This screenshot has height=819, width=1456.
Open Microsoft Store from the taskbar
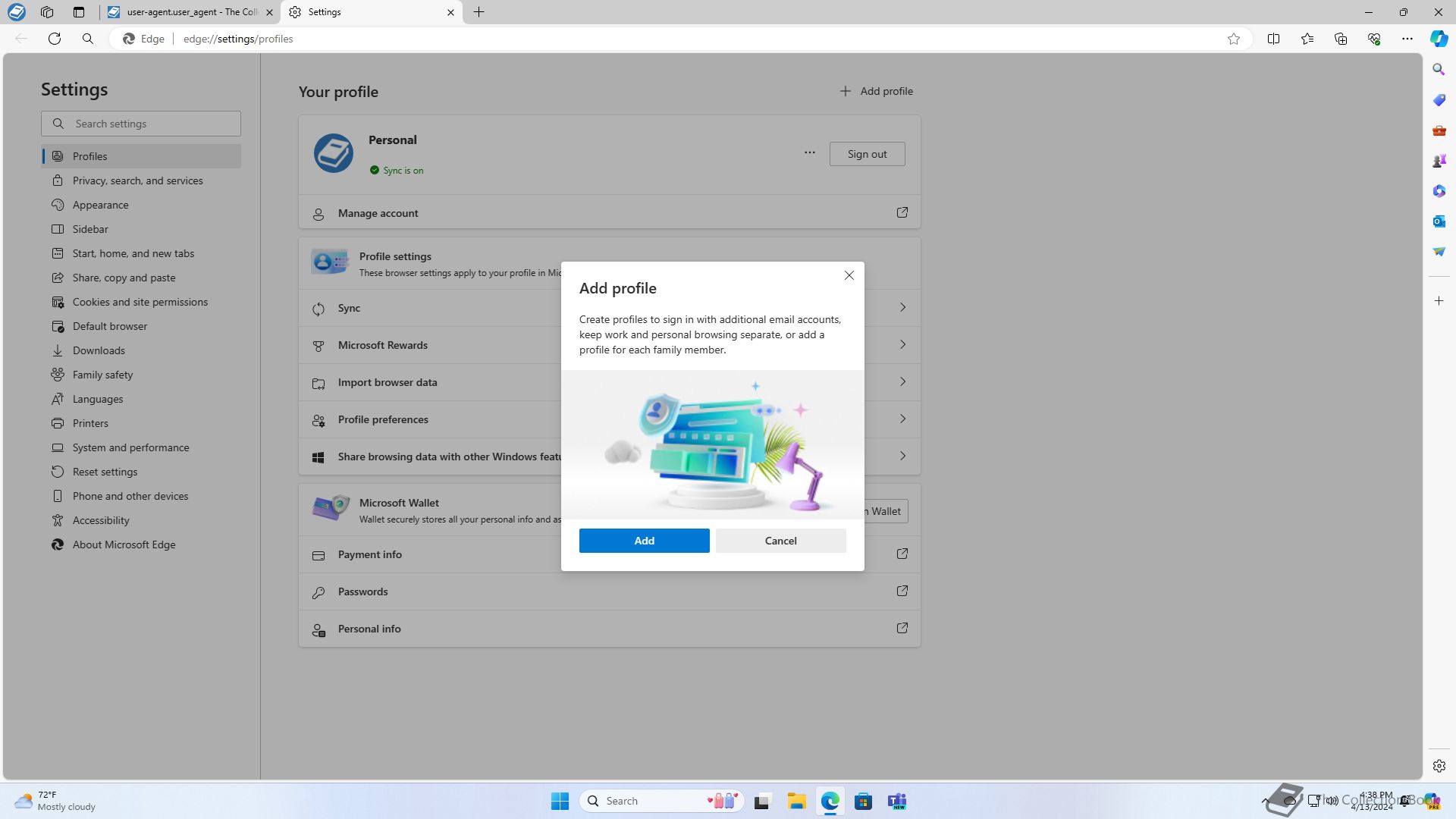pos(863,801)
